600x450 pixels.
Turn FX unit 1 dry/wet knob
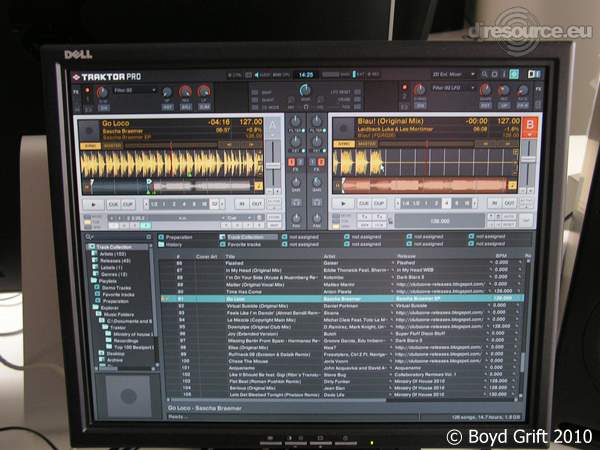(102, 92)
